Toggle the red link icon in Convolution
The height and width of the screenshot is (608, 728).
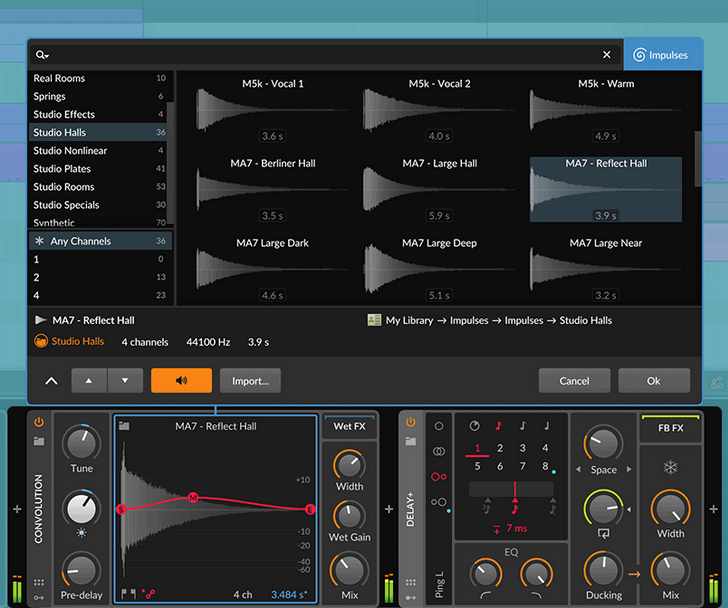click(x=150, y=594)
